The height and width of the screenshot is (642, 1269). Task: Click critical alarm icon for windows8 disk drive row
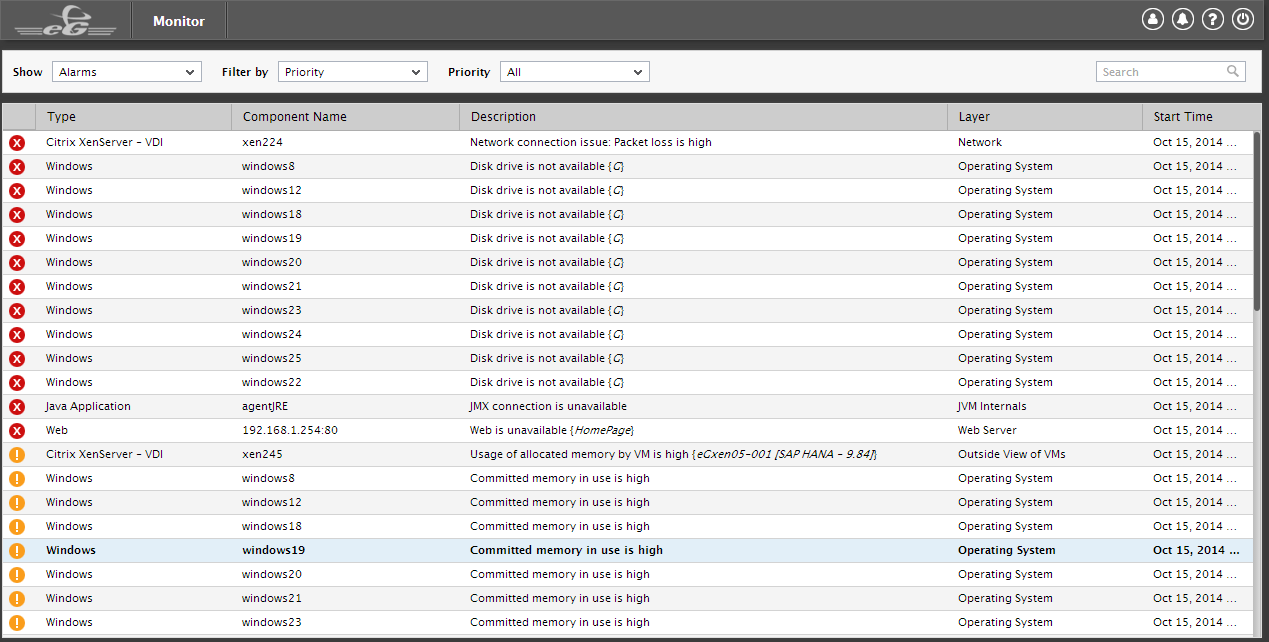(17, 166)
